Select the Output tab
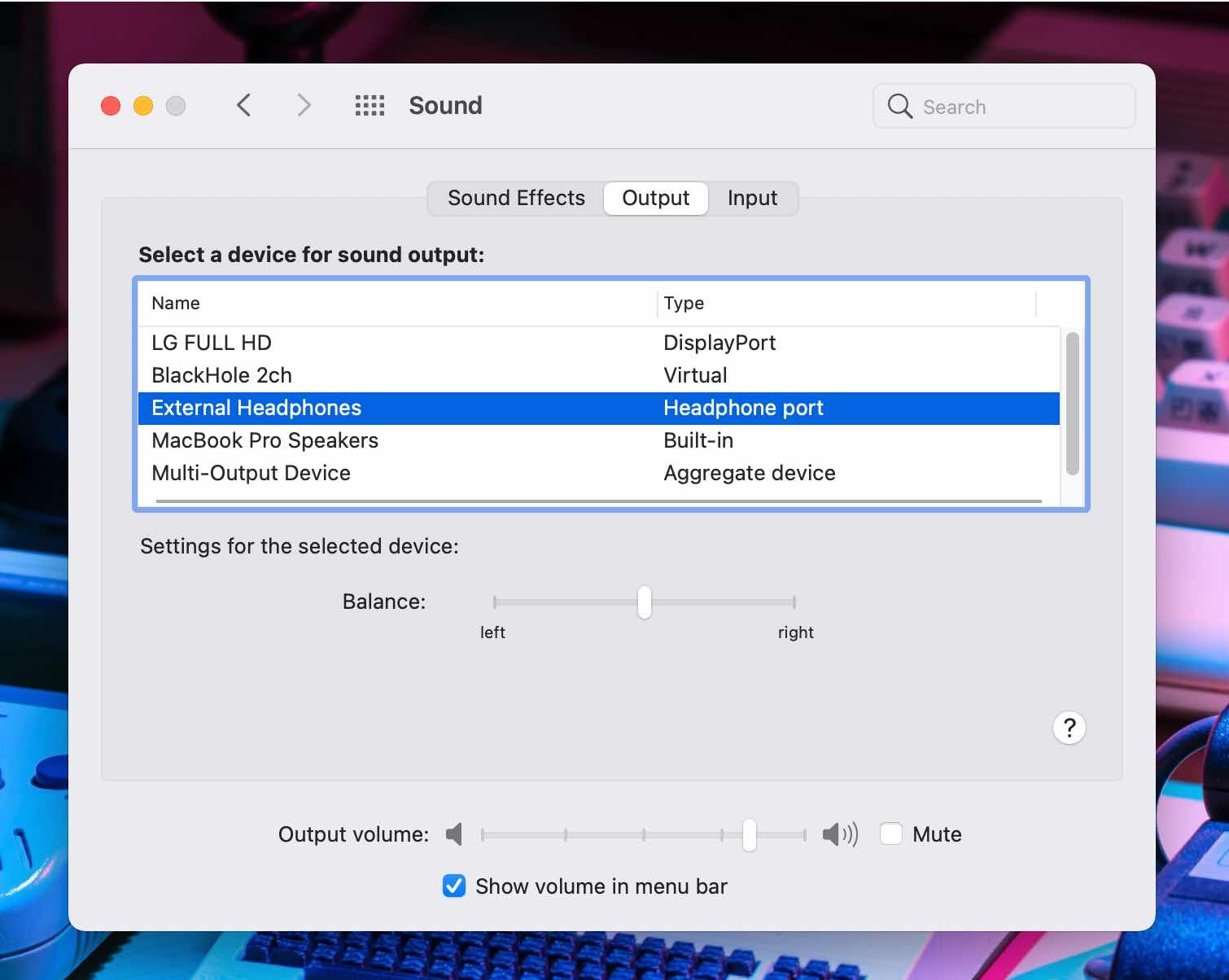 coord(655,199)
